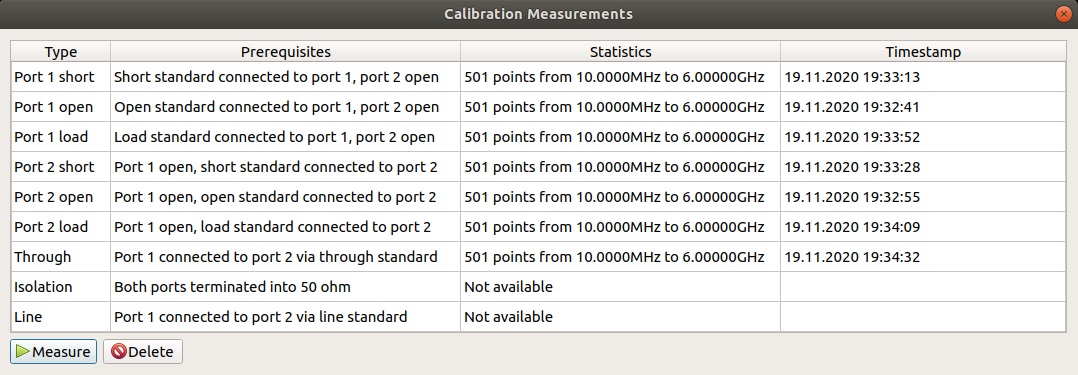Click the green Measure play icon
This screenshot has height=375, width=1078.
(23, 352)
